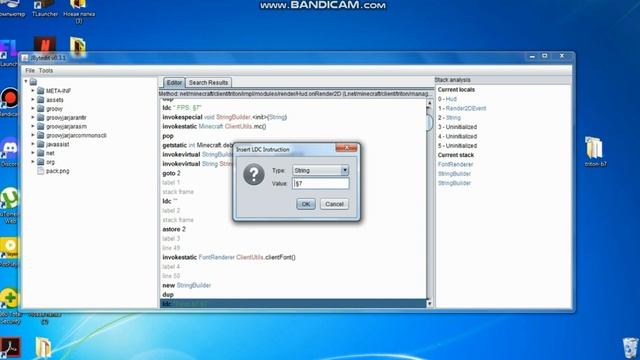Close the Insert LDC Instruction dialog
Screen dimensions: 640x360
[x=346, y=148]
